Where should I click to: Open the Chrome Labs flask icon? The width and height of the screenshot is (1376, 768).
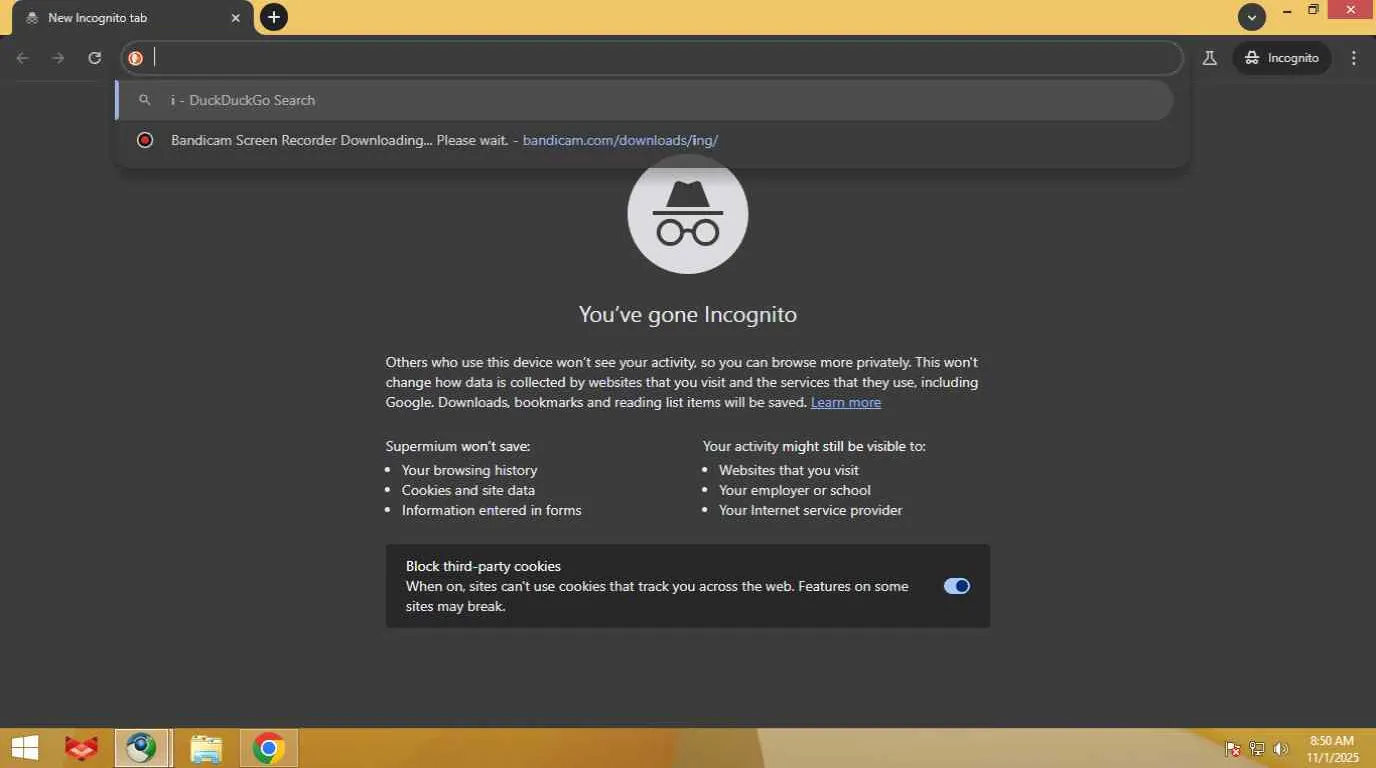click(1209, 58)
